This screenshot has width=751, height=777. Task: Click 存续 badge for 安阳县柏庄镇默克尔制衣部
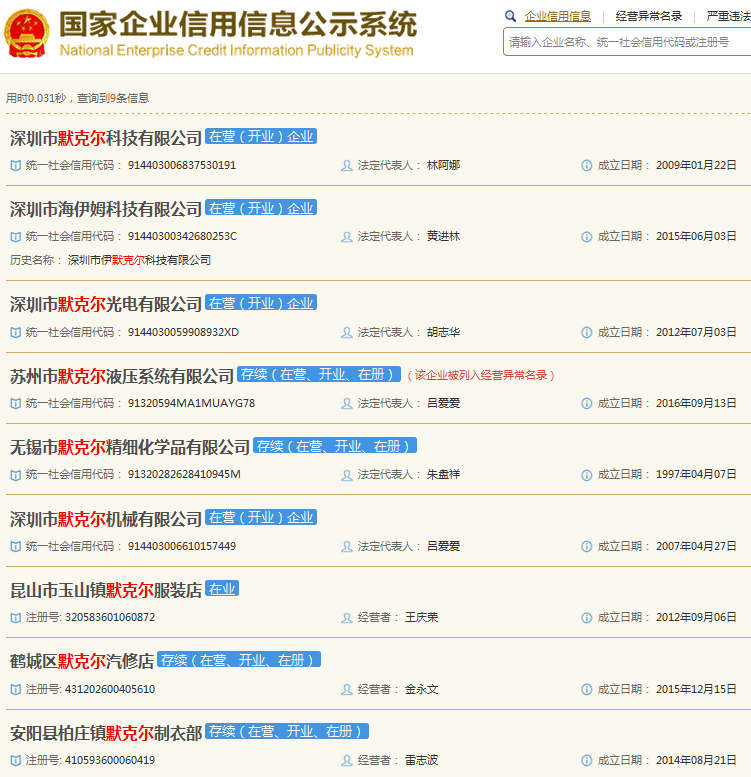tap(287, 731)
